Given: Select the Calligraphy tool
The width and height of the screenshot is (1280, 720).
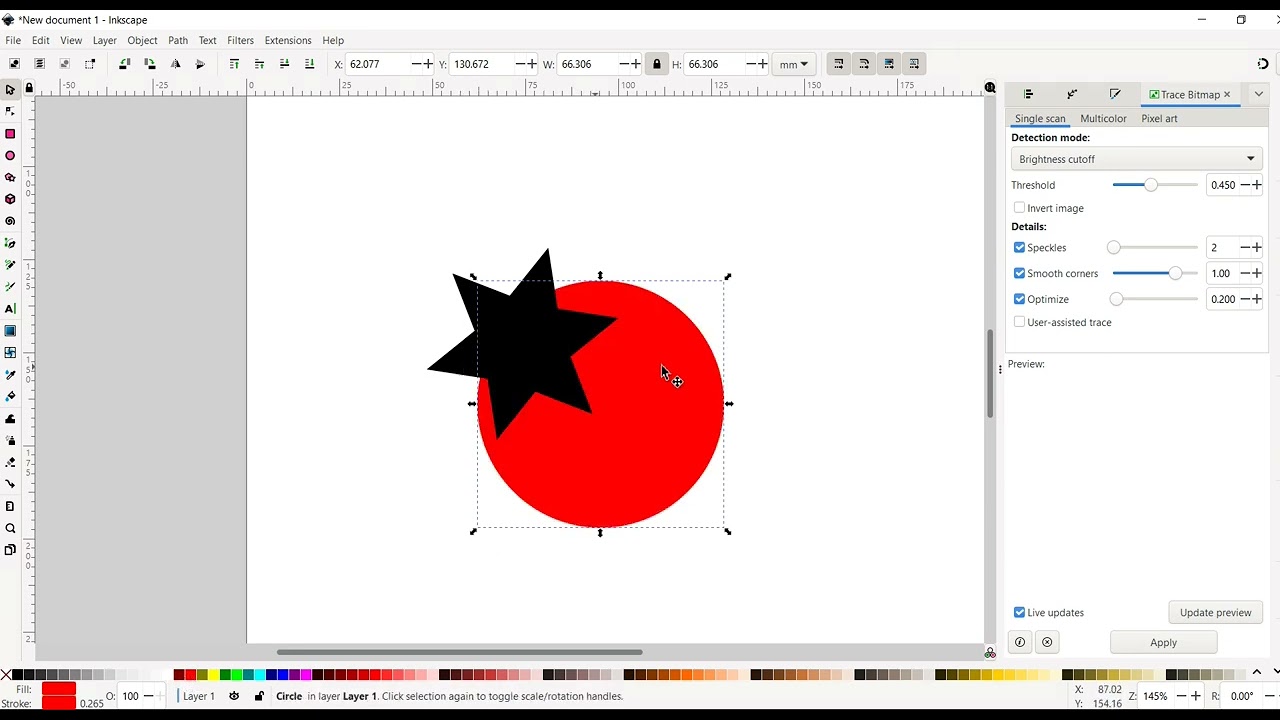Looking at the screenshot, I should tap(10, 287).
